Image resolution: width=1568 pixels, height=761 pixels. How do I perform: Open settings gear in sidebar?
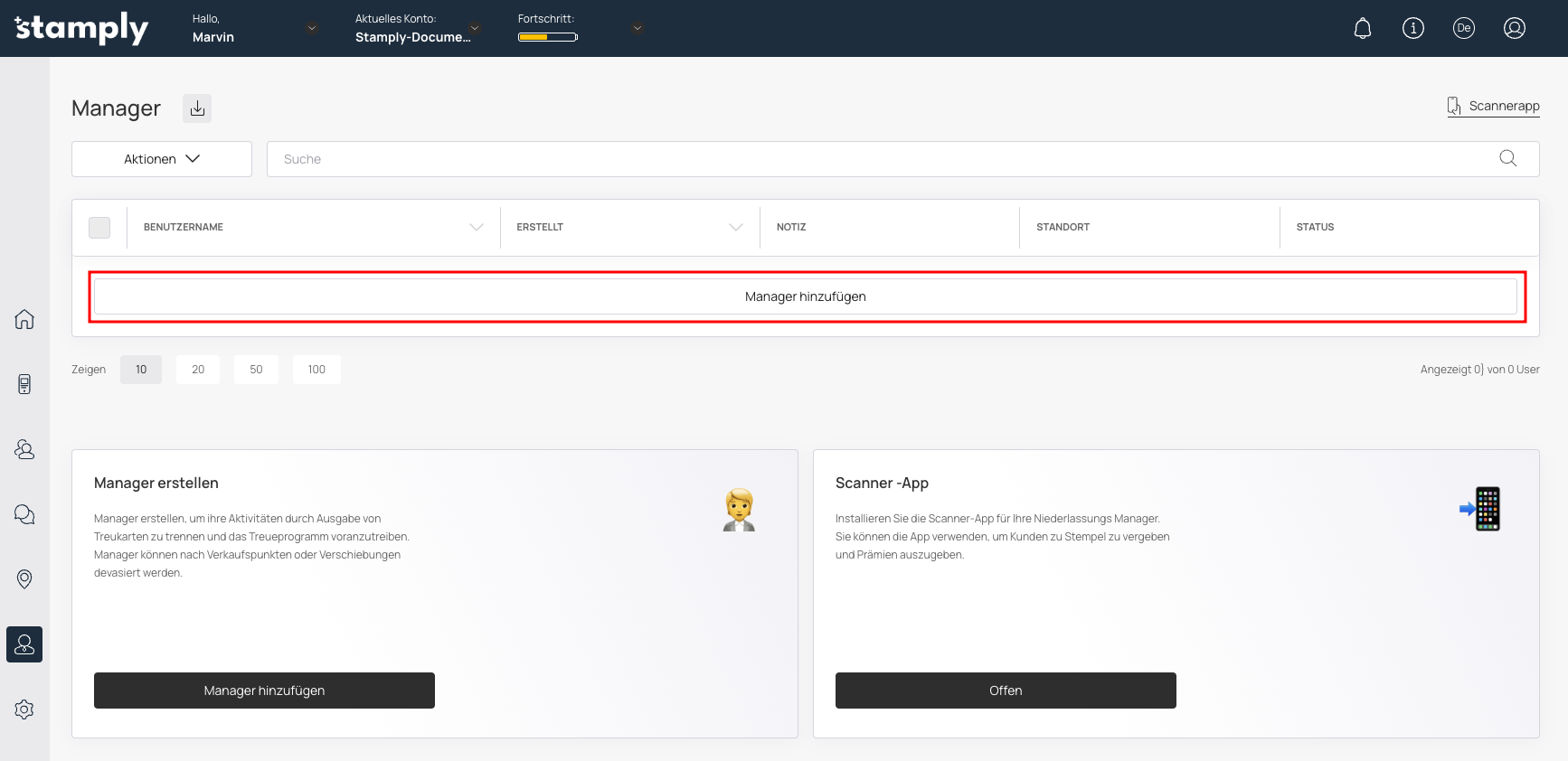pos(24,709)
